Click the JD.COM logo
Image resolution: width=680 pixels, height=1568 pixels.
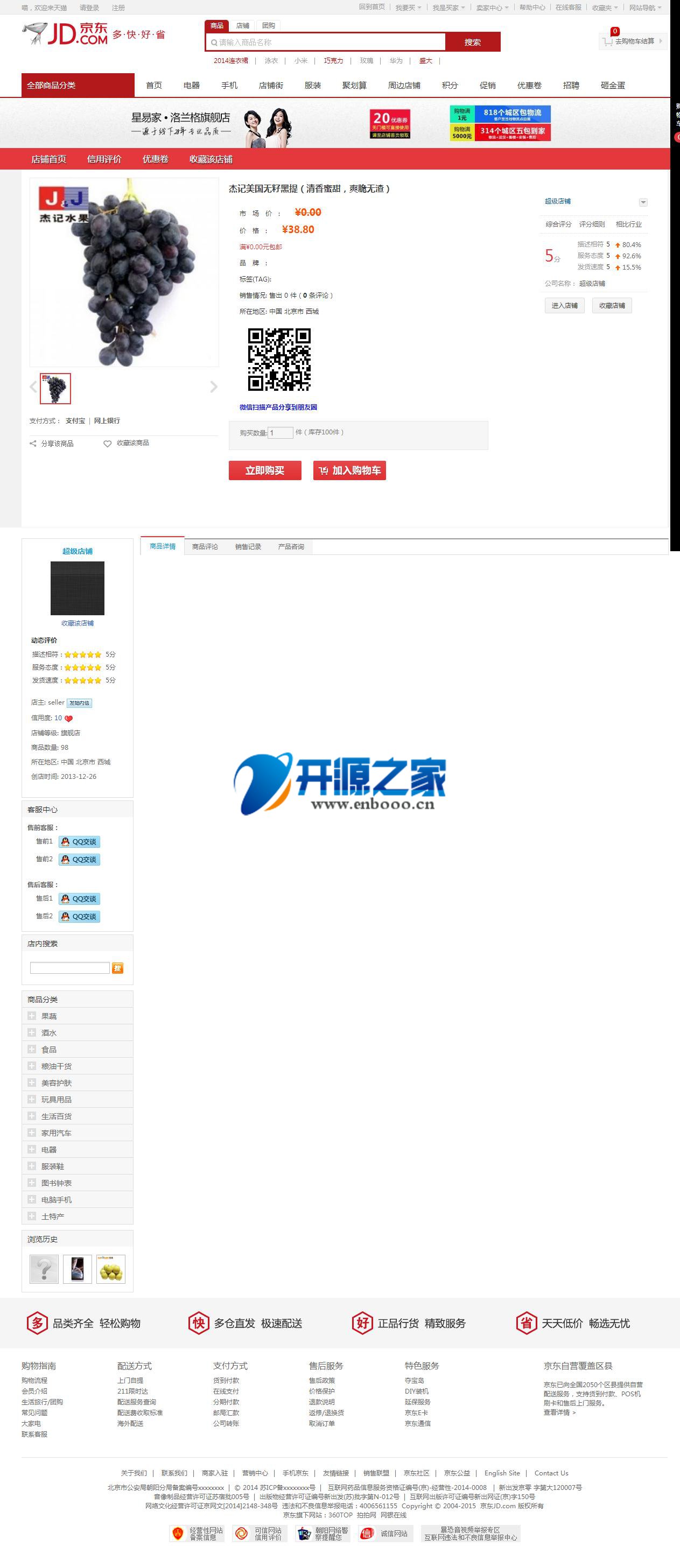[x=65, y=33]
